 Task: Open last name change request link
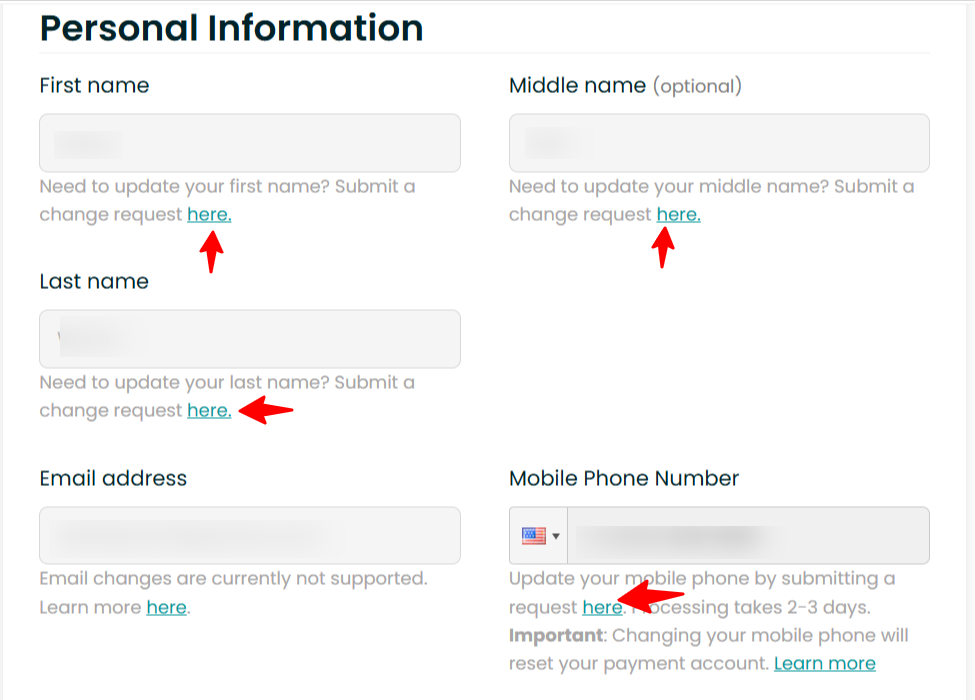tap(209, 411)
